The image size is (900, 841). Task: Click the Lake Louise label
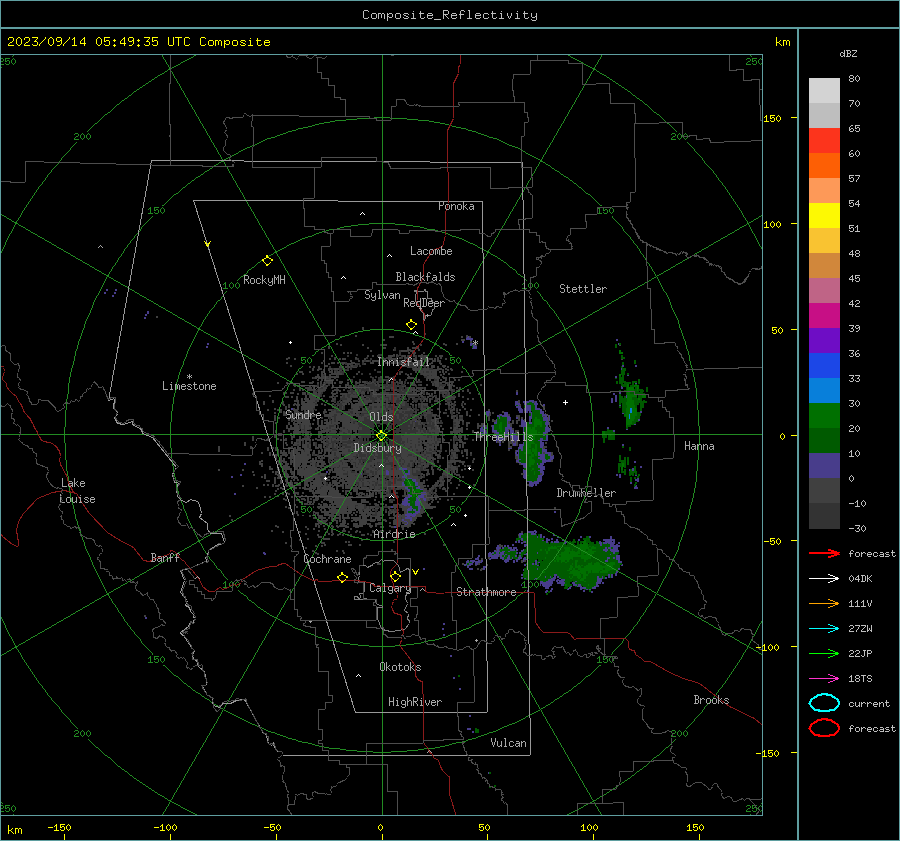[77, 491]
